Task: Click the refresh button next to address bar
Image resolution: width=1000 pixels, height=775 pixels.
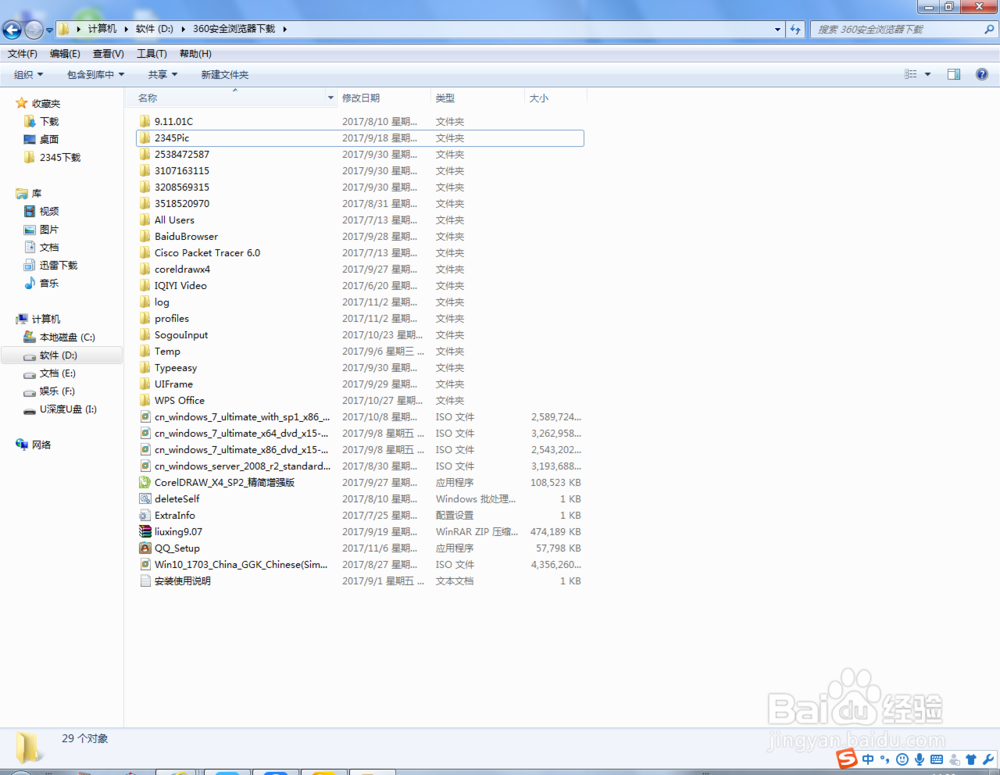Action: 795,29
